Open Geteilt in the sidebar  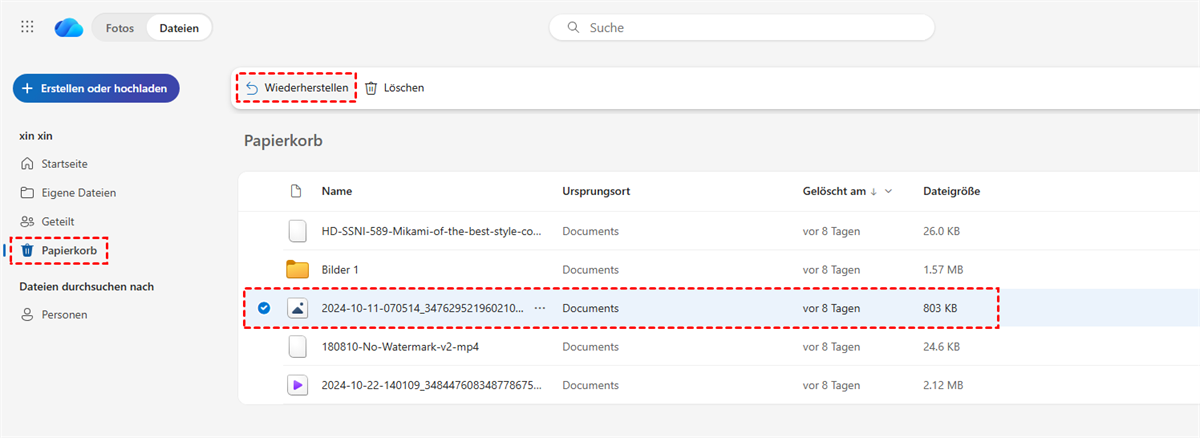(57, 221)
